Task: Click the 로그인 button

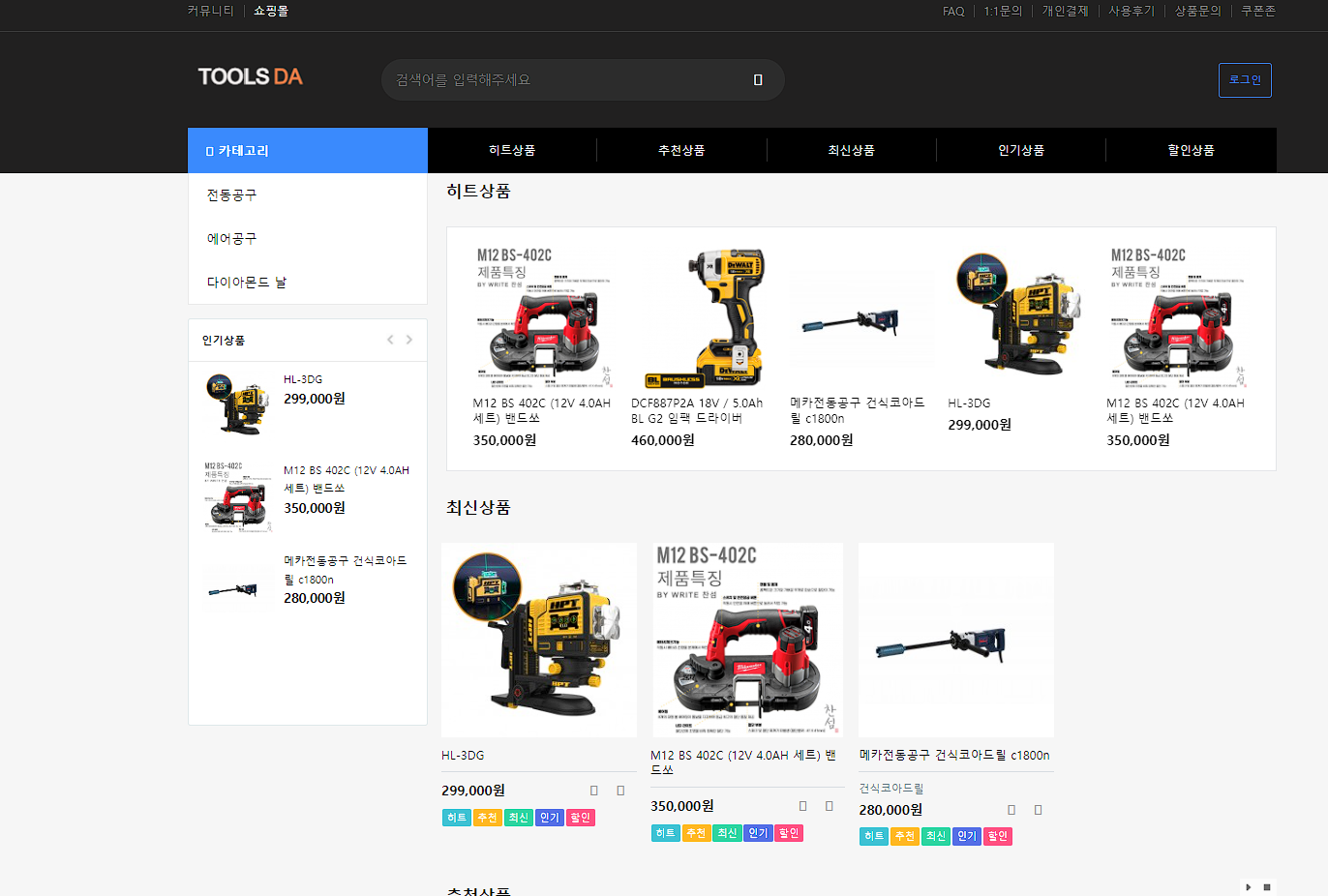Action: click(1245, 80)
